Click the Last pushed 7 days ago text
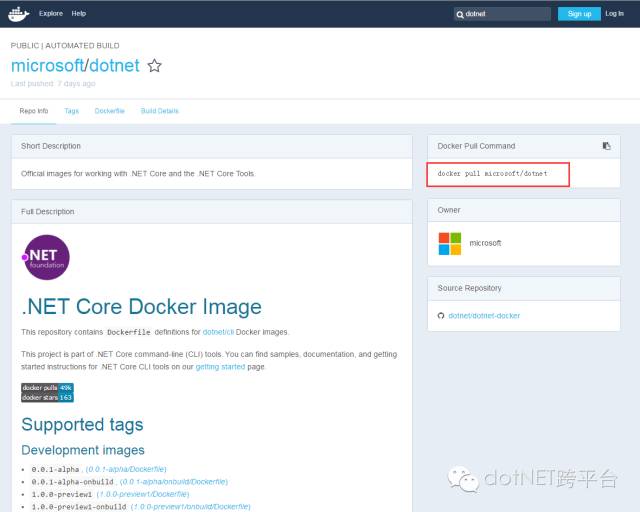 pos(53,84)
